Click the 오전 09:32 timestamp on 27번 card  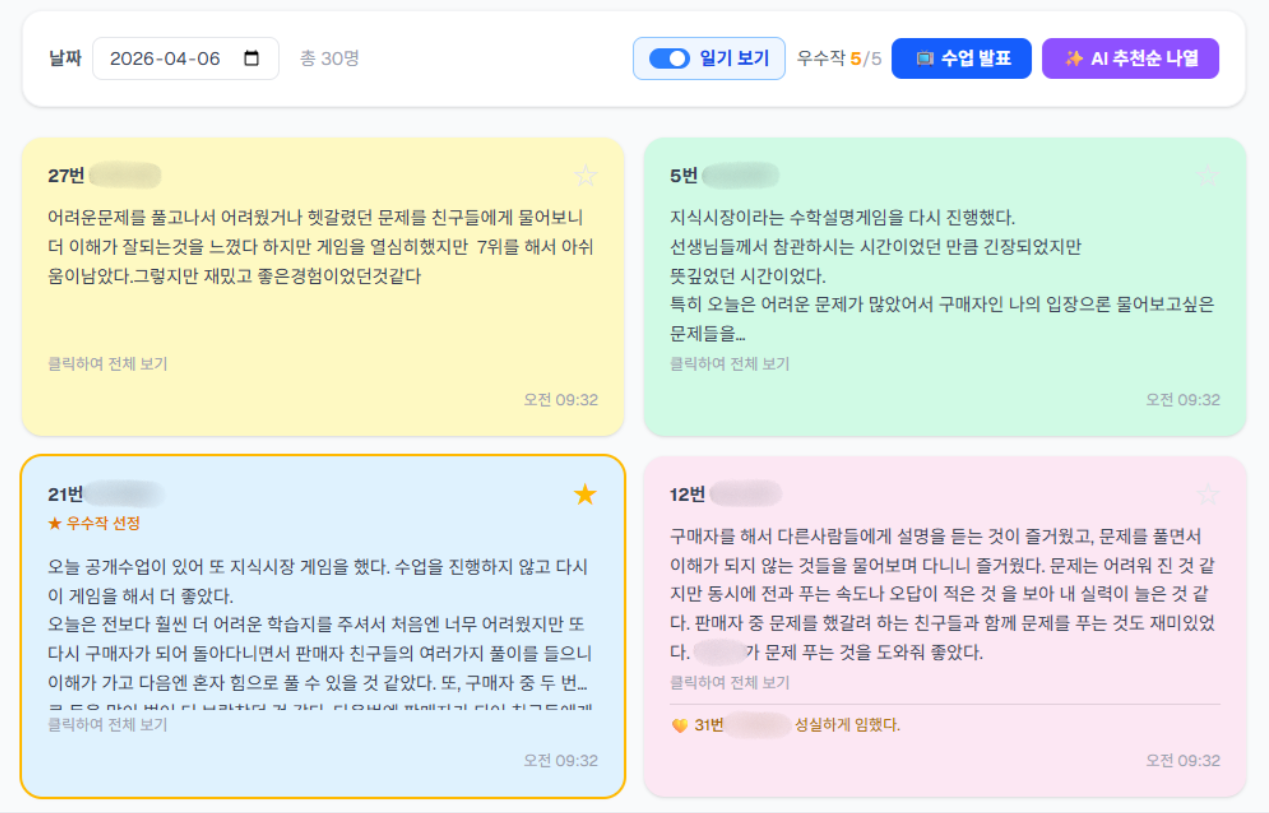(561, 400)
